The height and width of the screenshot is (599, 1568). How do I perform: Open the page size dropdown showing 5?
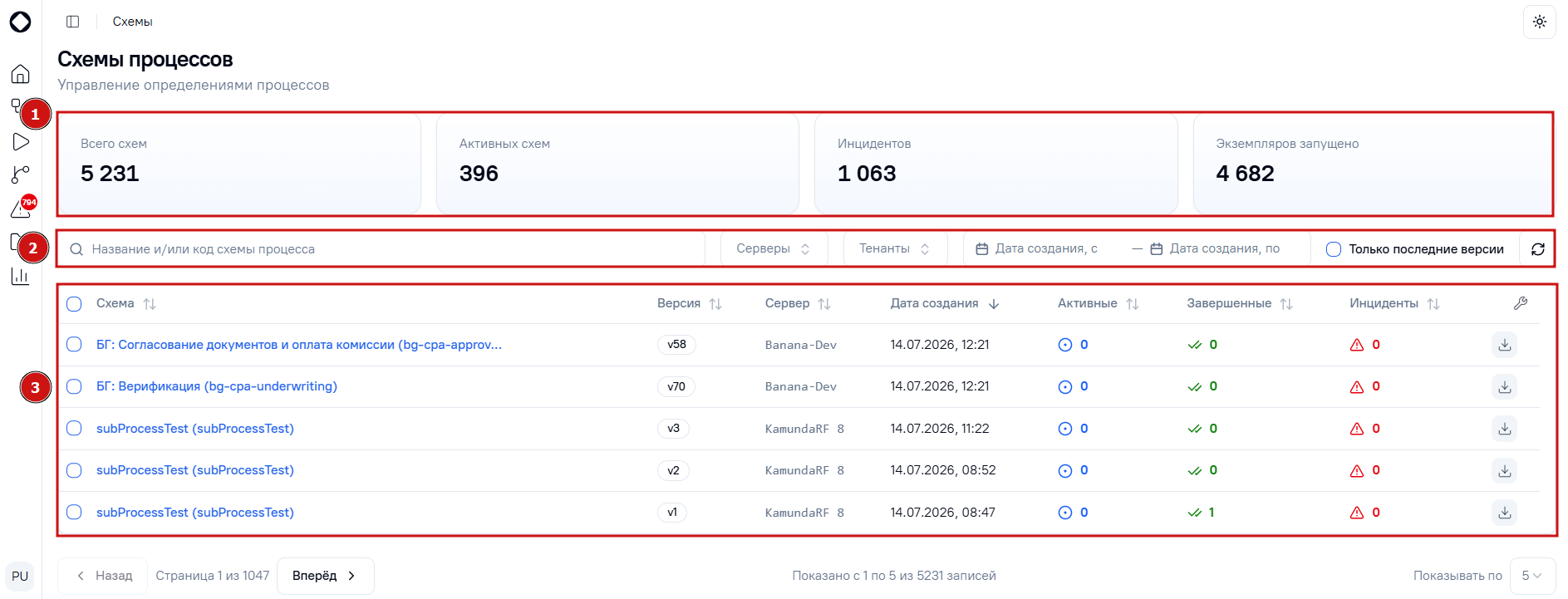[x=1532, y=576]
